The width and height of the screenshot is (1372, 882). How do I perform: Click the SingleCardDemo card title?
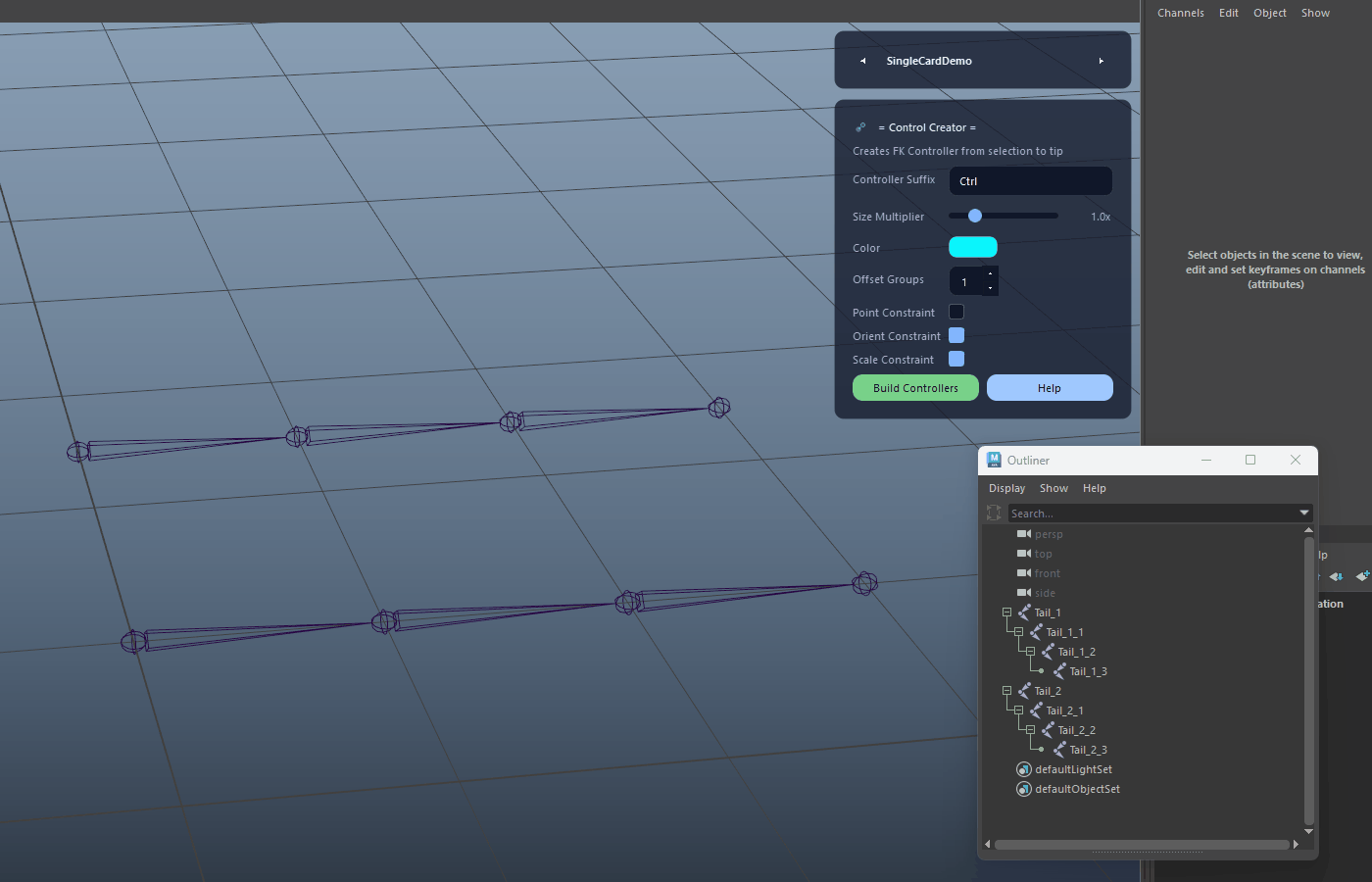[x=929, y=61]
